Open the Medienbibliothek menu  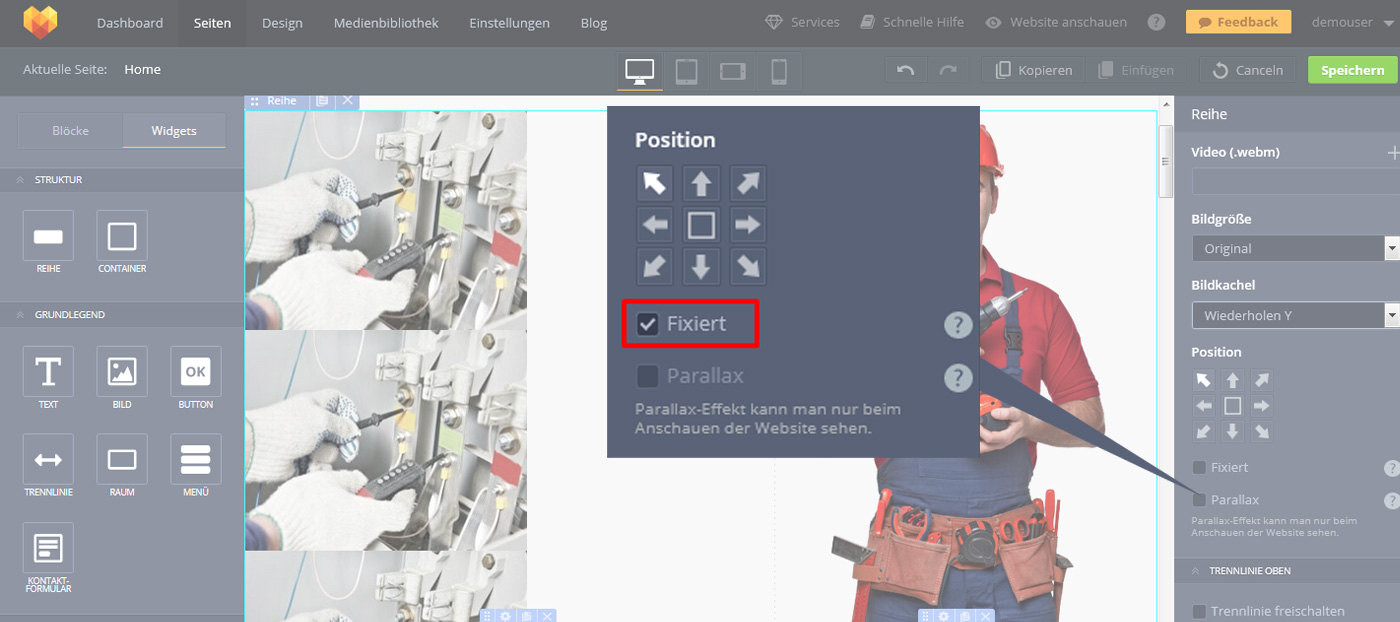coord(386,23)
